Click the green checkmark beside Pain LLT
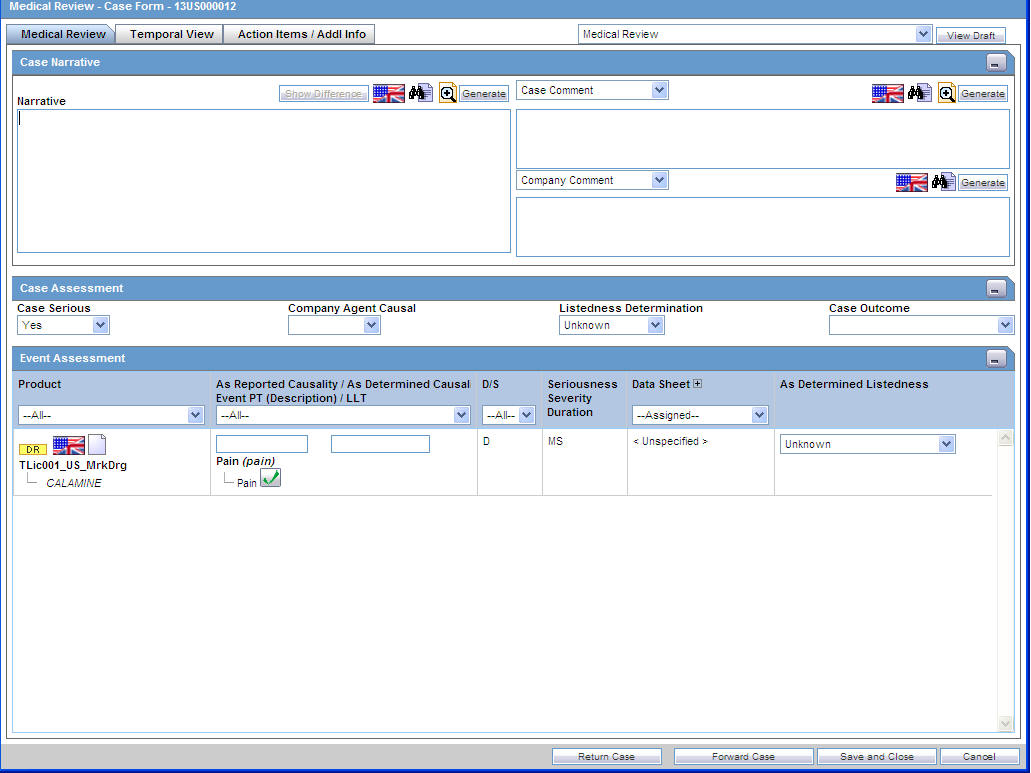This screenshot has height=773, width=1031. click(270, 478)
